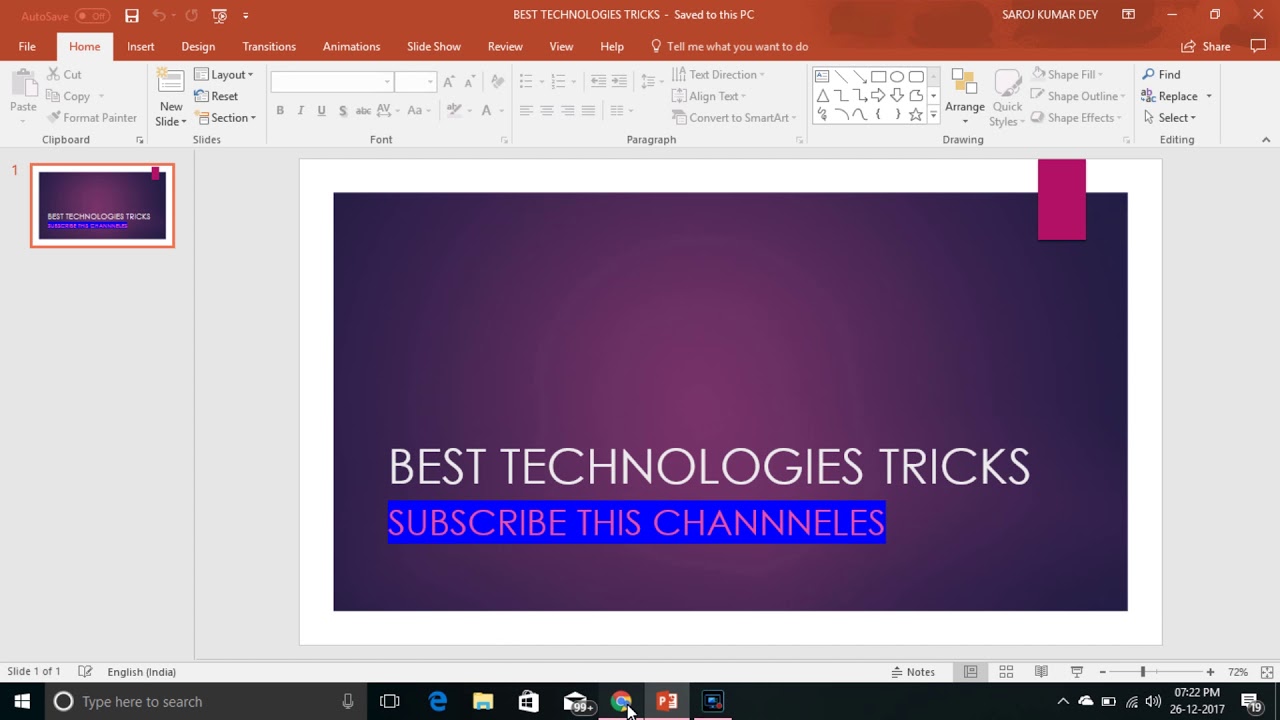Click Fit slide to current window icon
The image size is (1280, 720).
pos(1267,672)
